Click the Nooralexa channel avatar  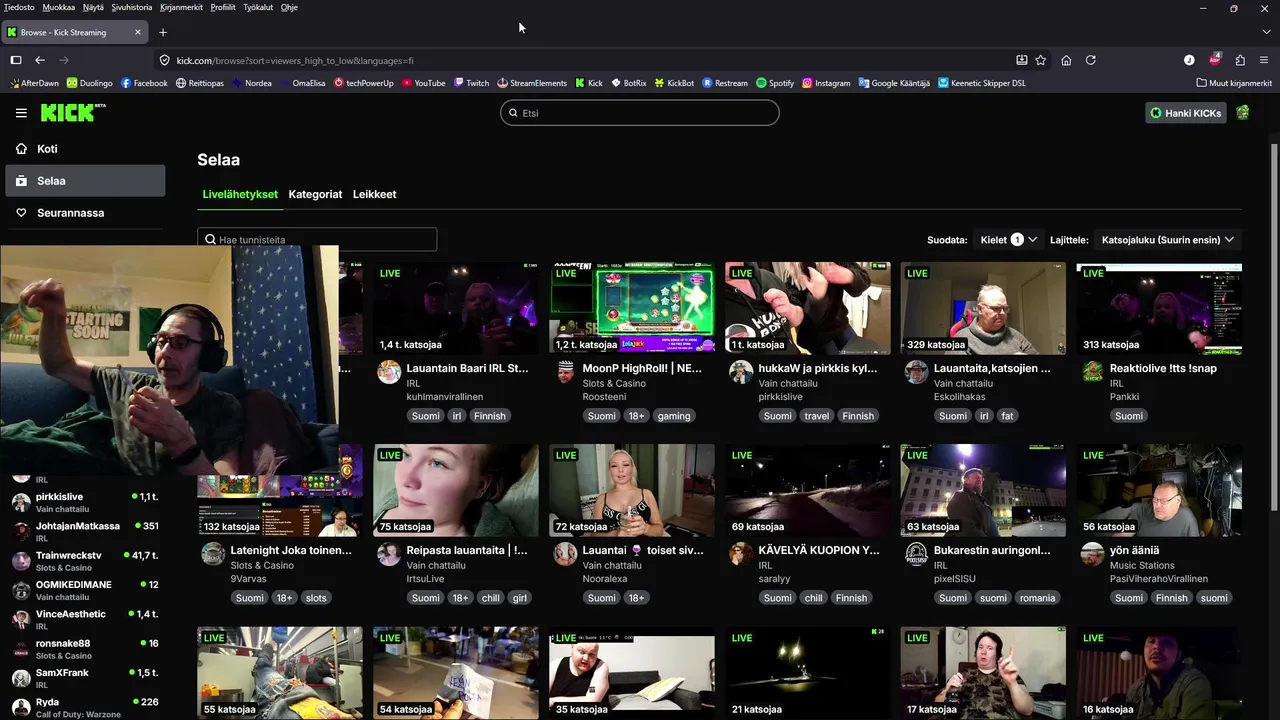(x=565, y=554)
